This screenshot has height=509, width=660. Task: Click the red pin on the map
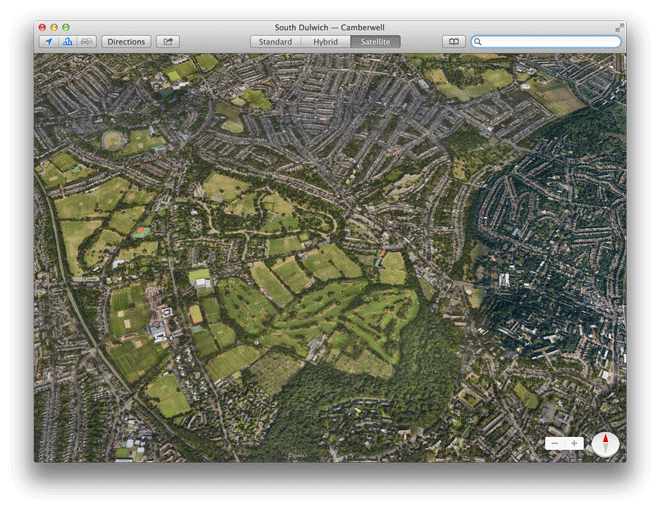coord(383,255)
